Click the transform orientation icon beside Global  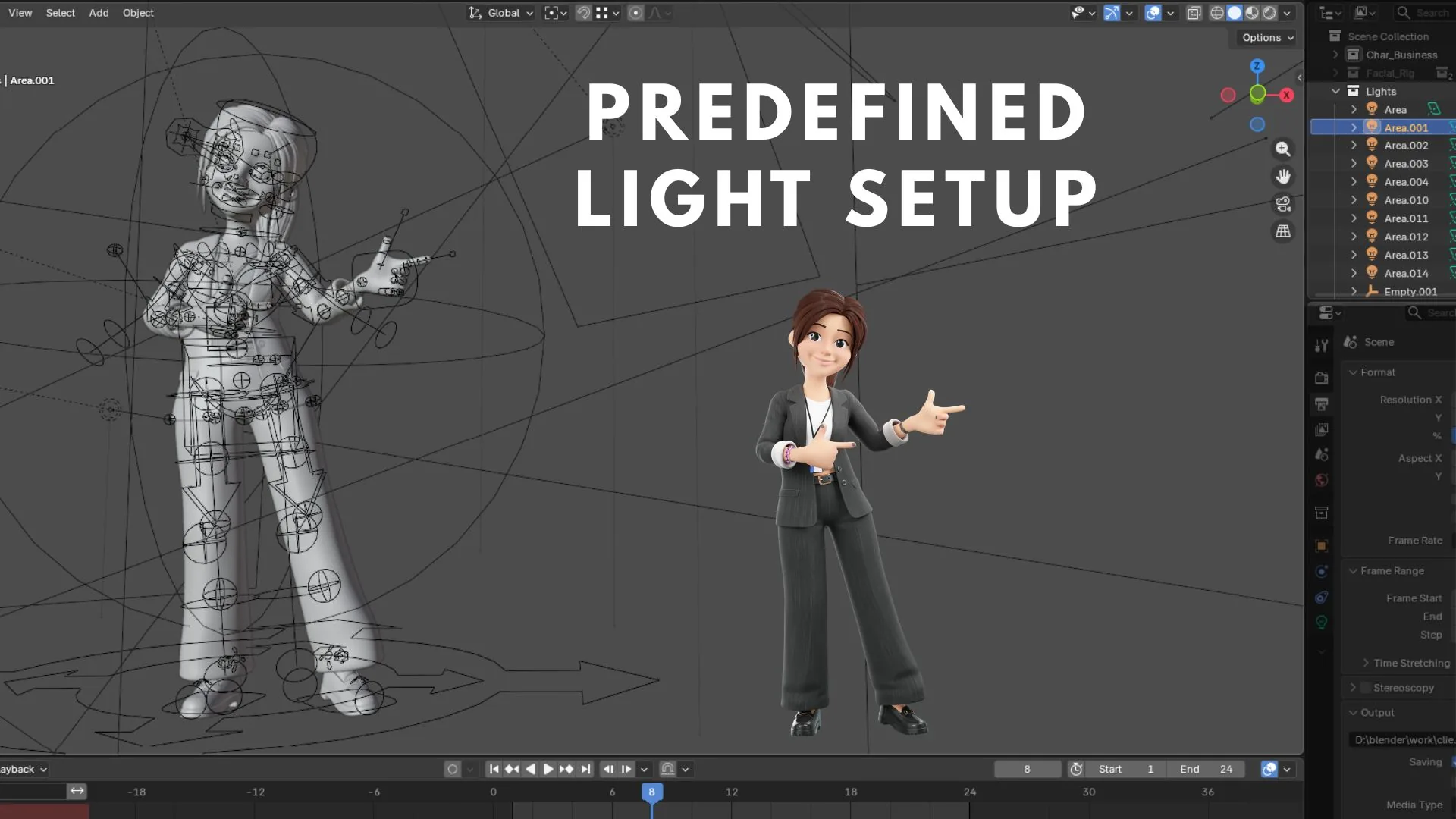click(x=475, y=13)
